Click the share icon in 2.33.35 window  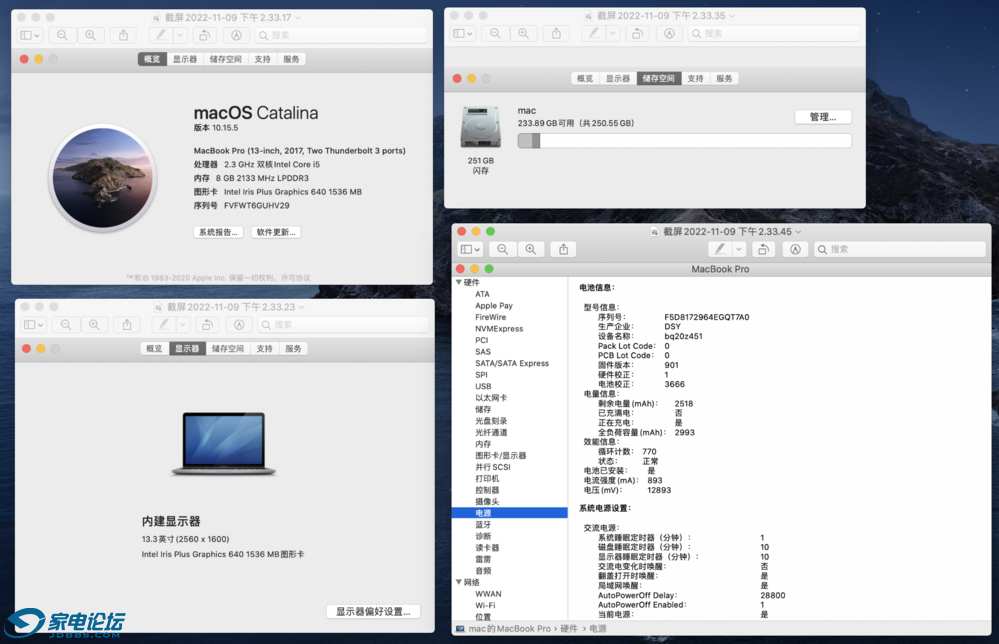click(556, 33)
